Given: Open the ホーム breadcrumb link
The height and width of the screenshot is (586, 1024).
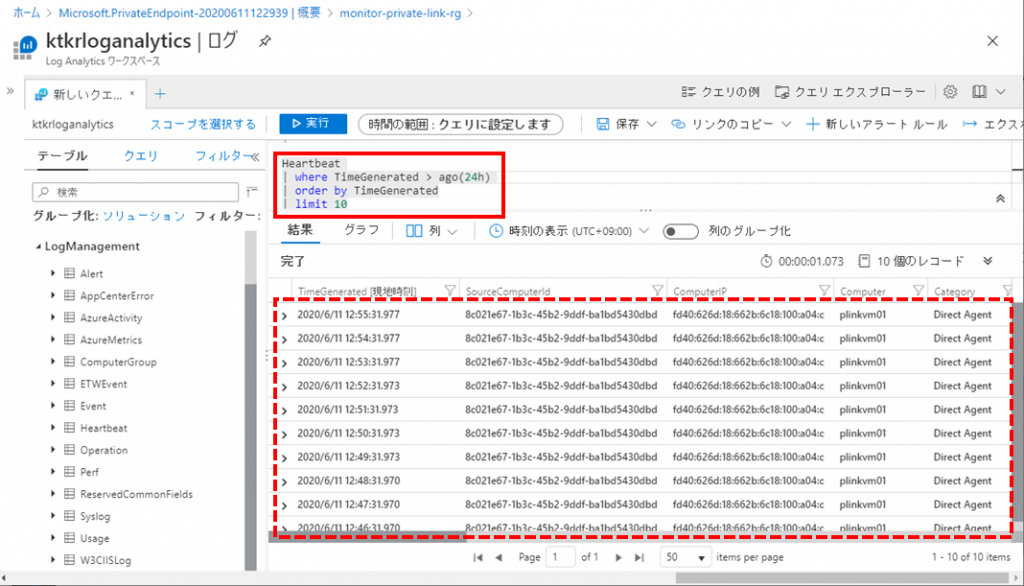Looking at the screenshot, I should pyautogui.click(x=27, y=13).
